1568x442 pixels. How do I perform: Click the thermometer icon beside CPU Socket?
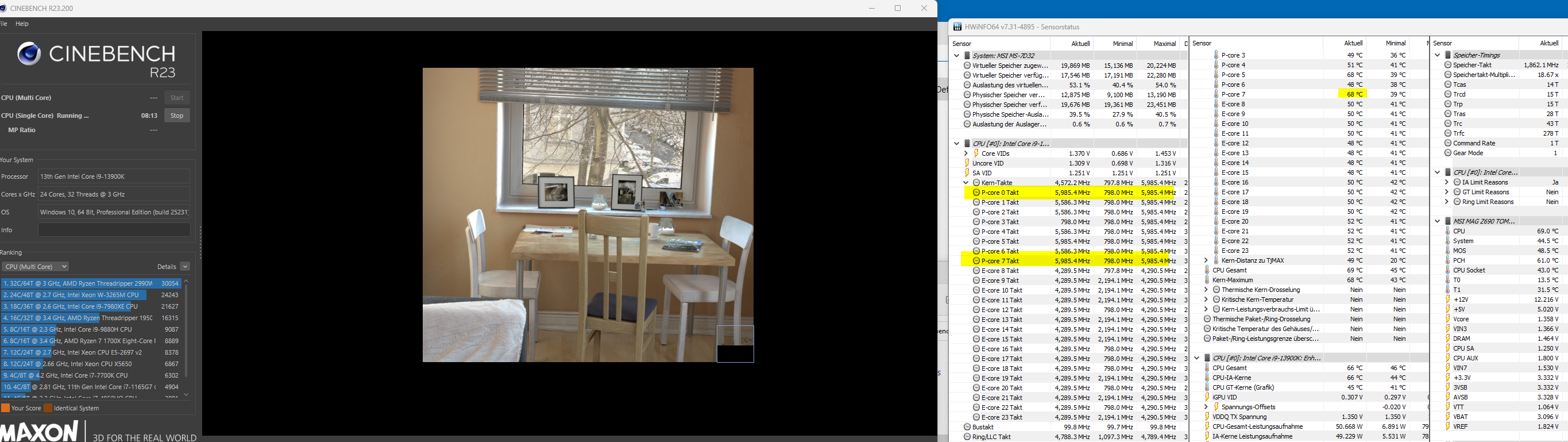[x=1448, y=270]
